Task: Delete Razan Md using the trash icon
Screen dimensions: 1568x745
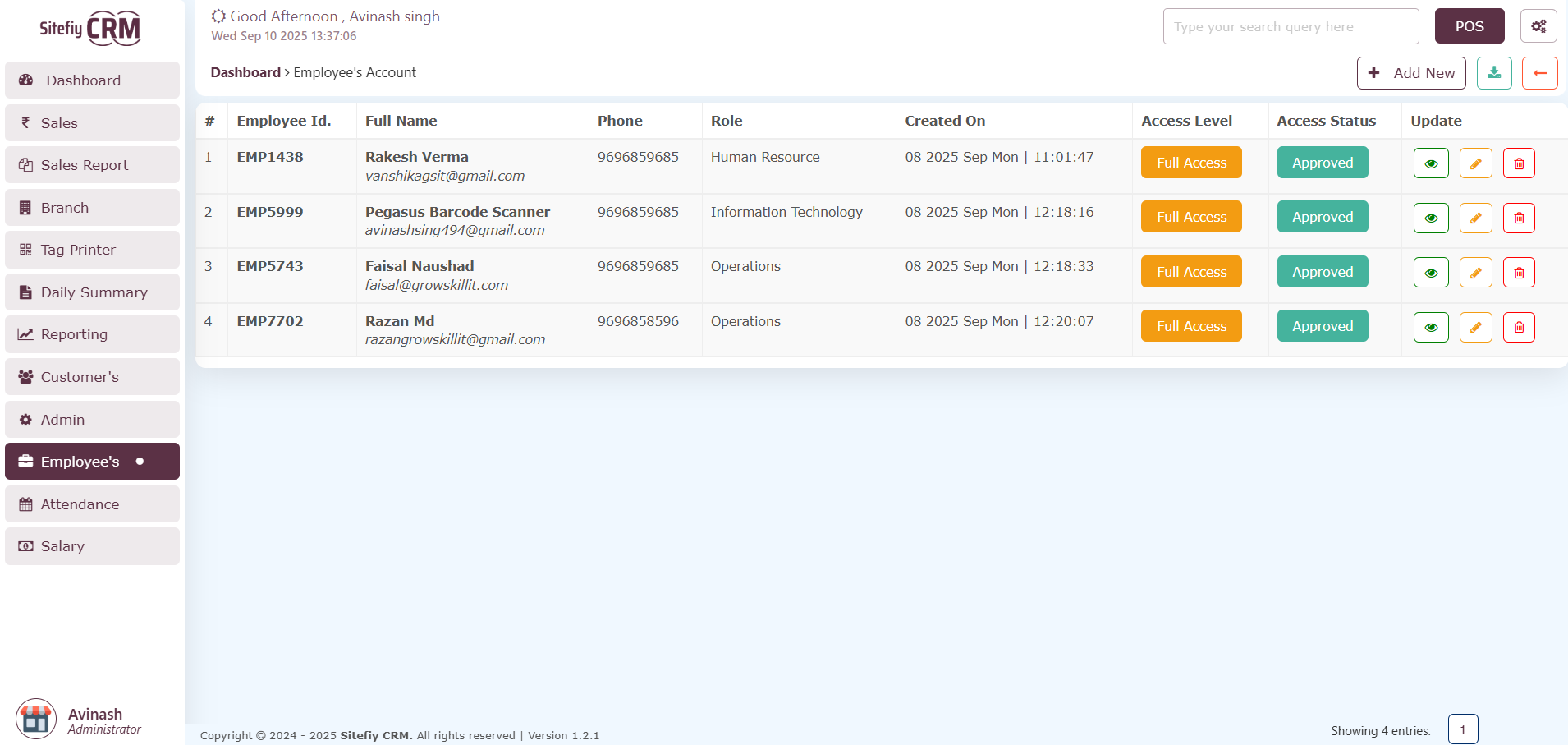Action: click(1519, 327)
